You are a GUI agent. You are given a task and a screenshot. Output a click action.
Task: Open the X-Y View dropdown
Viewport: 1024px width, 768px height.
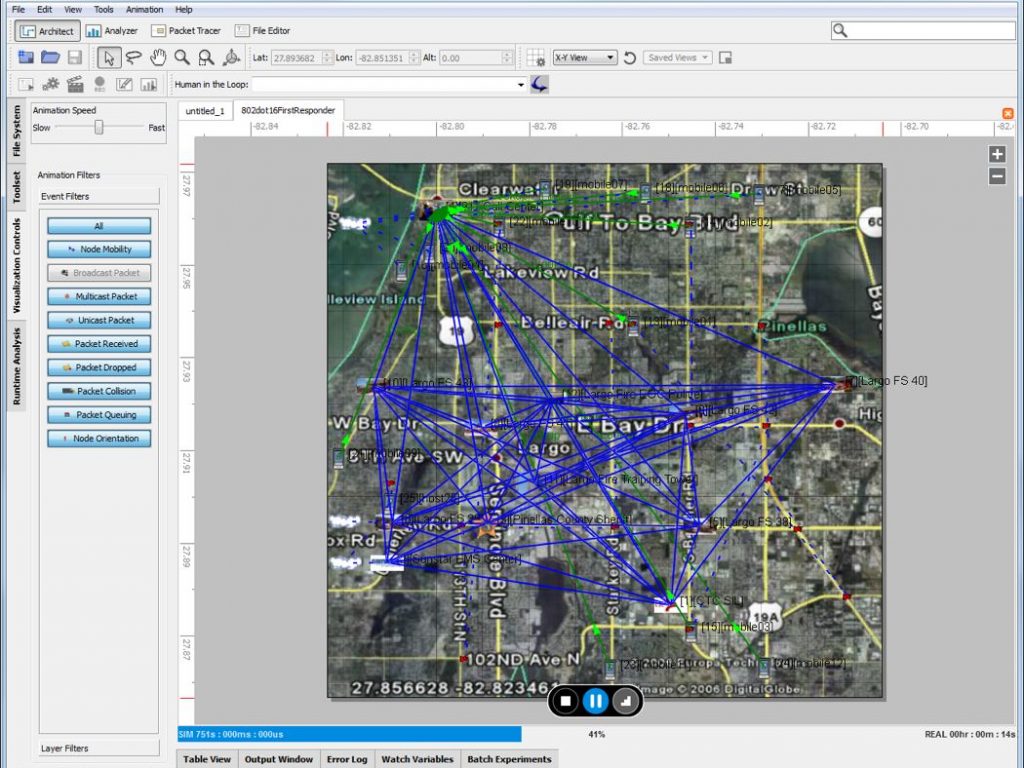(x=584, y=58)
